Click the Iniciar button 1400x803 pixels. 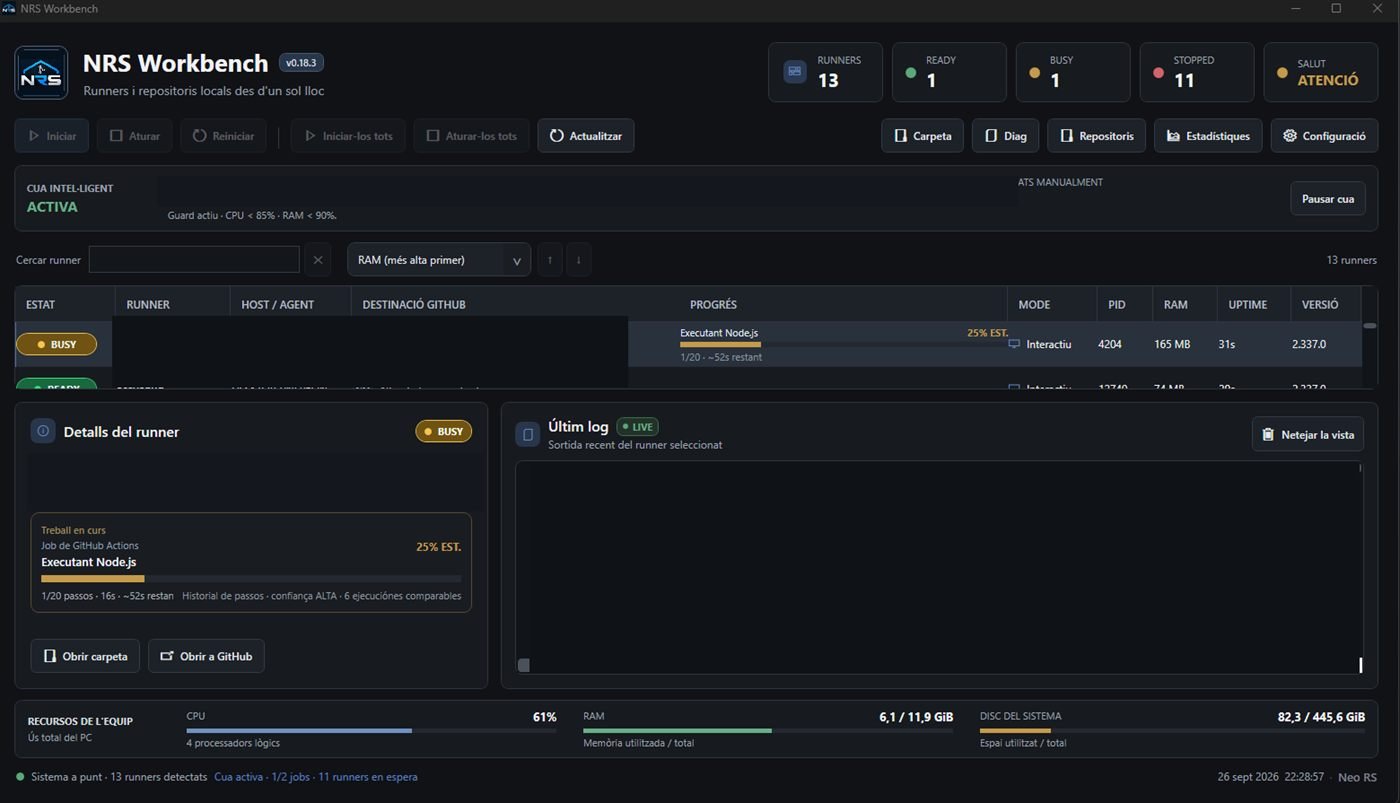(x=52, y=136)
